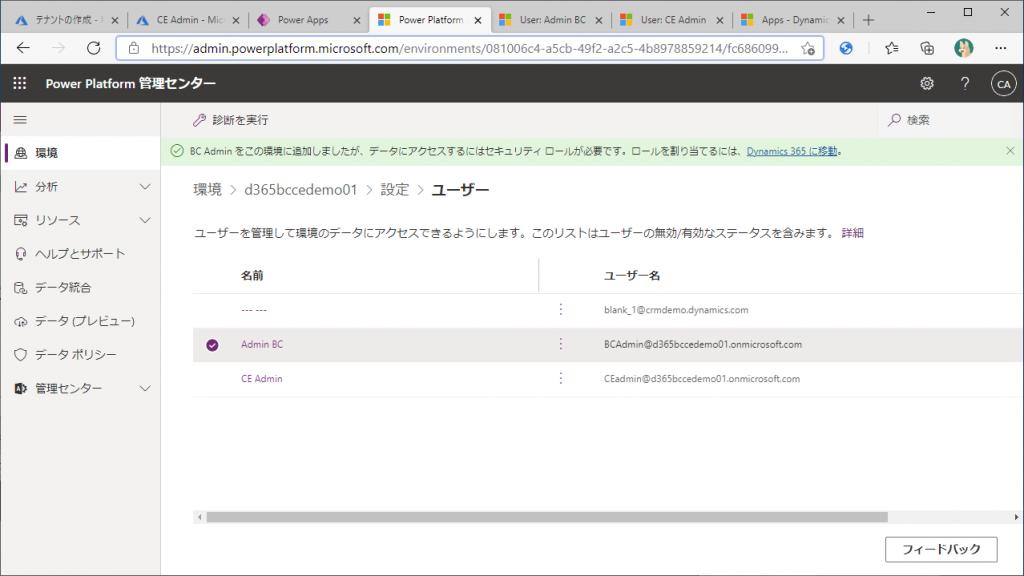Image resolution: width=1024 pixels, height=576 pixels.
Task: Open the Admin BC user link
Action: point(262,344)
